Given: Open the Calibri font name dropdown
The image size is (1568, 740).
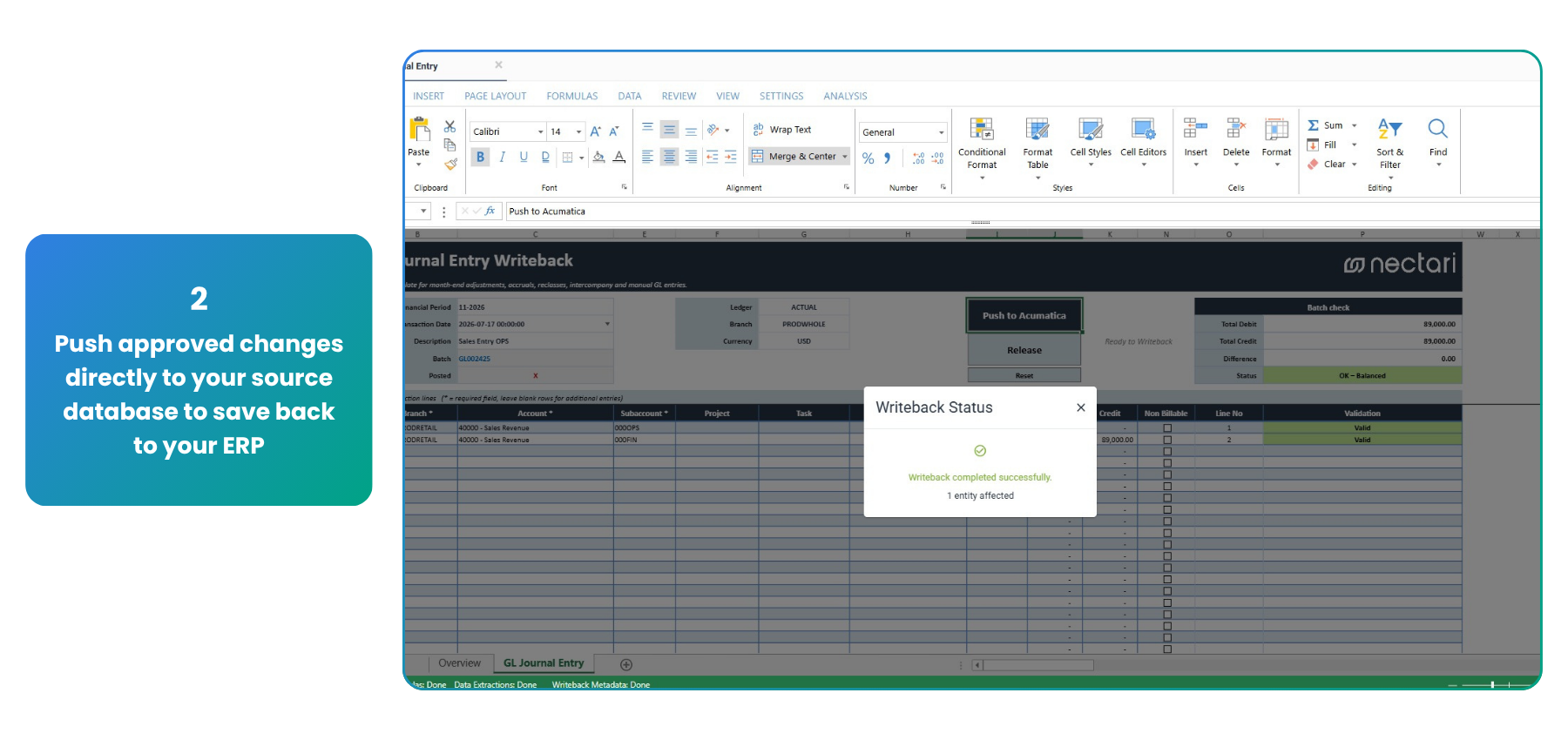Looking at the screenshot, I should click(540, 132).
